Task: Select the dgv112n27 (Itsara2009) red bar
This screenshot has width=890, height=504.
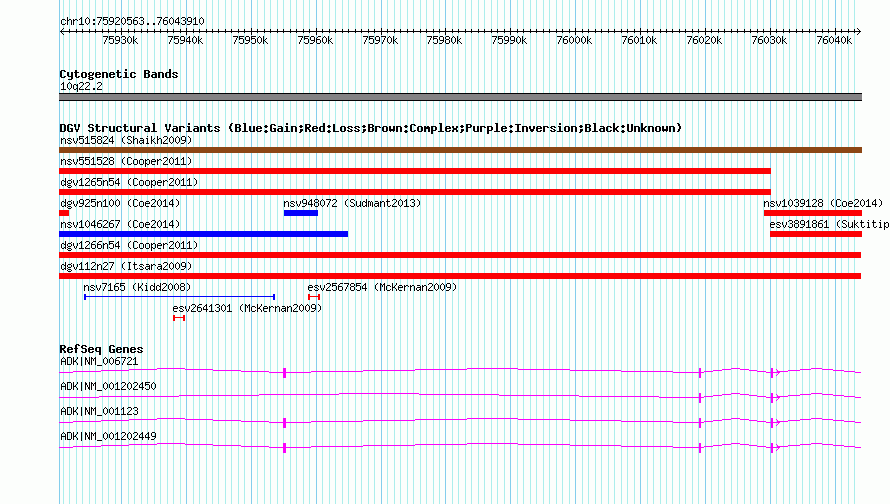Action: coord(460,276)
